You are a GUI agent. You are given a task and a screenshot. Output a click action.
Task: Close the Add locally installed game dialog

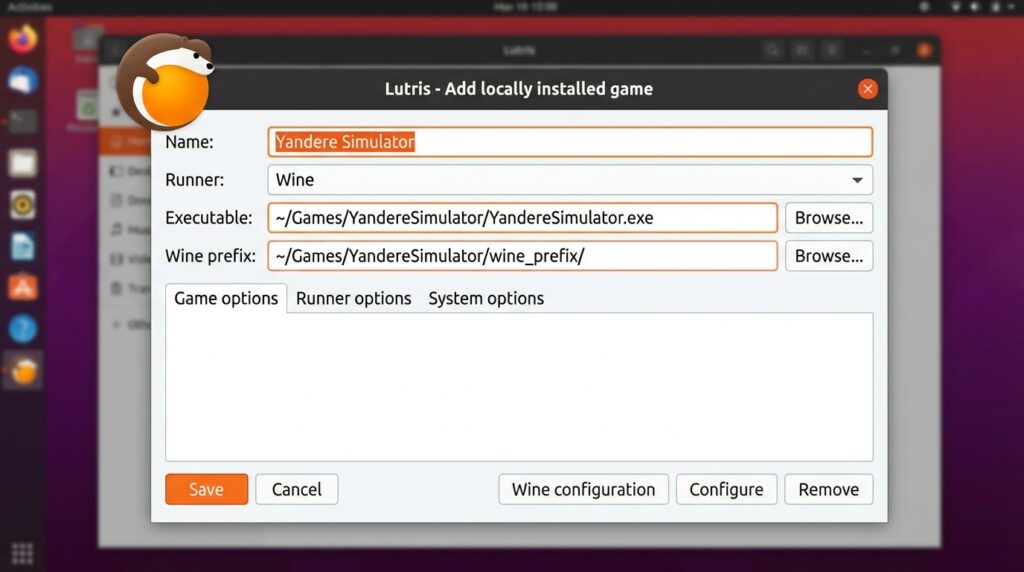[867, 89]
